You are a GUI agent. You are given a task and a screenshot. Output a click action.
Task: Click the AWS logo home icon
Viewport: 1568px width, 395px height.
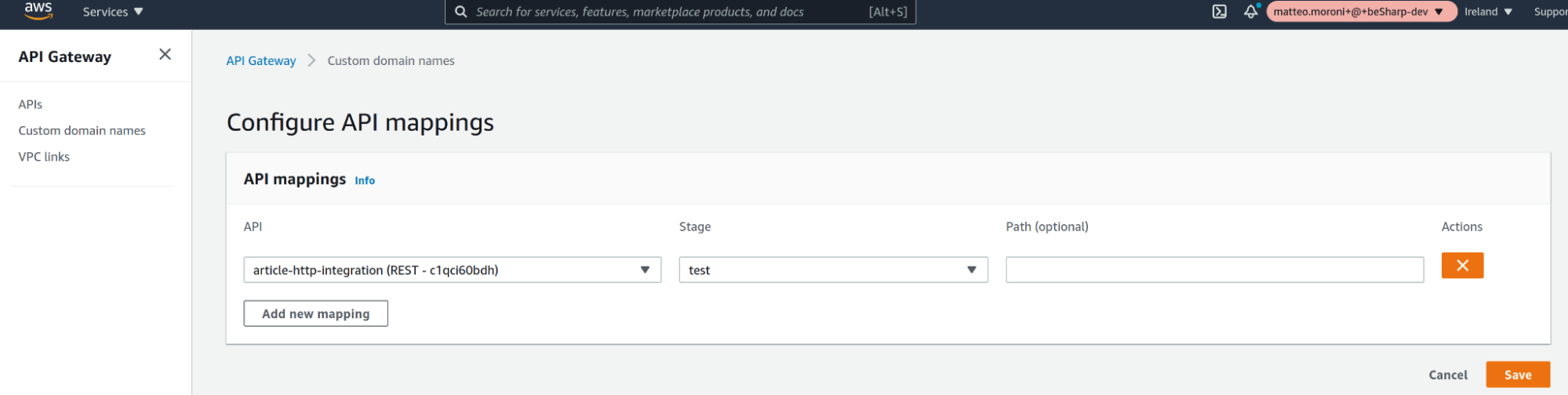(38, 11)
